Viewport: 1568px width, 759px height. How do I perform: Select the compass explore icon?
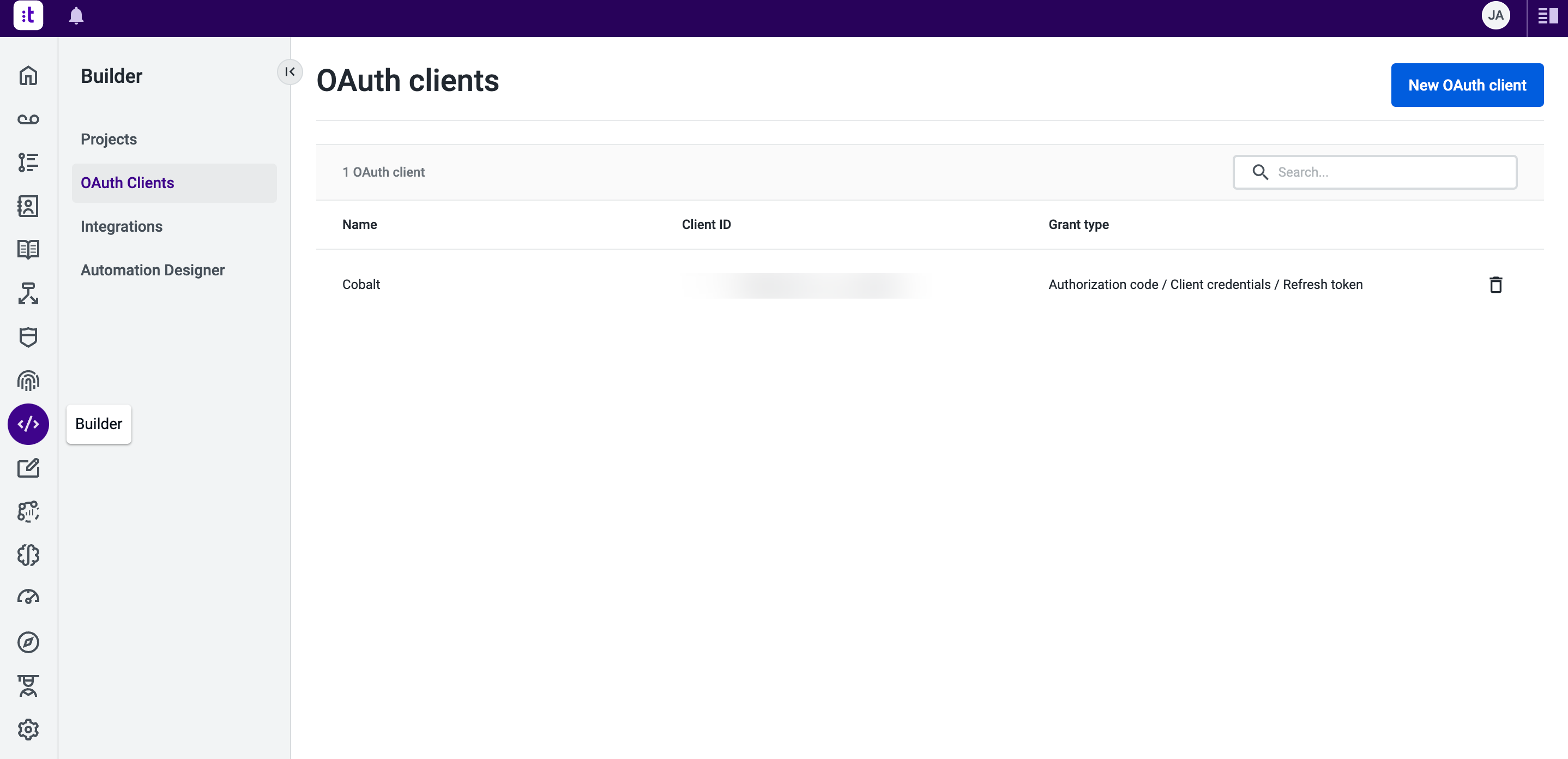tap(28, 642)
